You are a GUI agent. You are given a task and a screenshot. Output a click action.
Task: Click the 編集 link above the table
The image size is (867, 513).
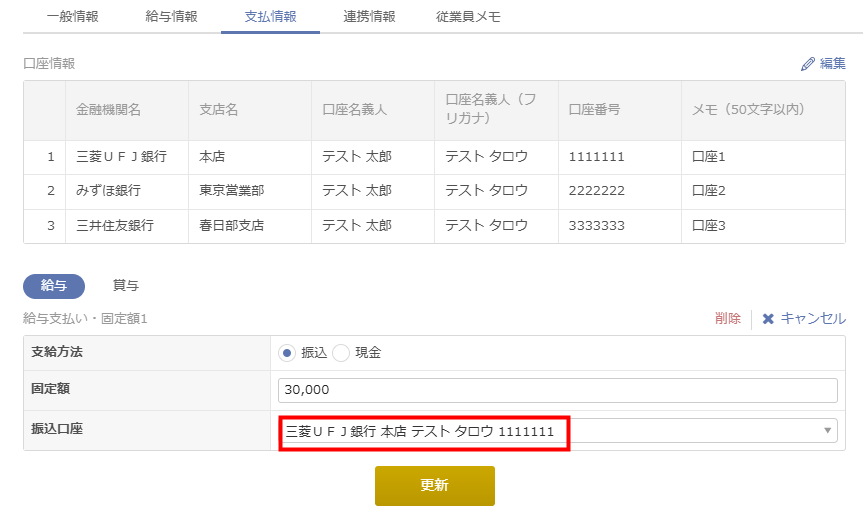832,64
